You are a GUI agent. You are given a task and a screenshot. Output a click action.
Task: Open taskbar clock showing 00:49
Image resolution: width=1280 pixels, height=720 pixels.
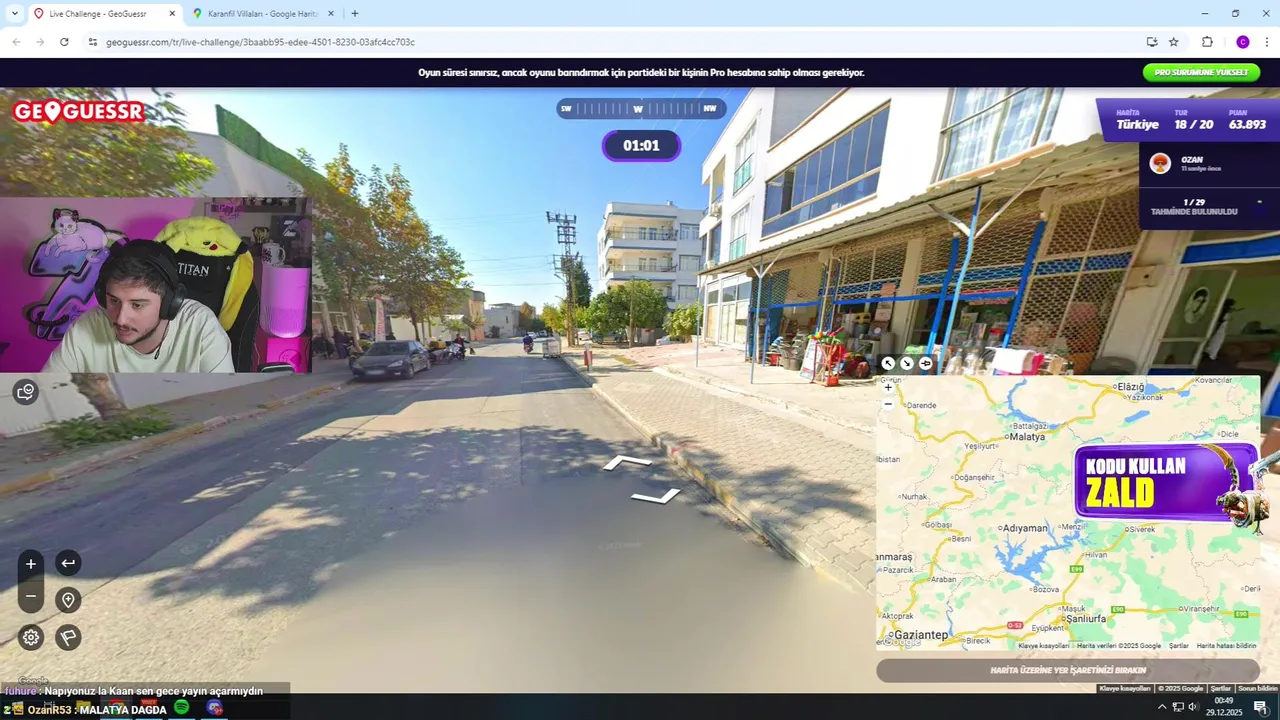(x=1224, y=707)
